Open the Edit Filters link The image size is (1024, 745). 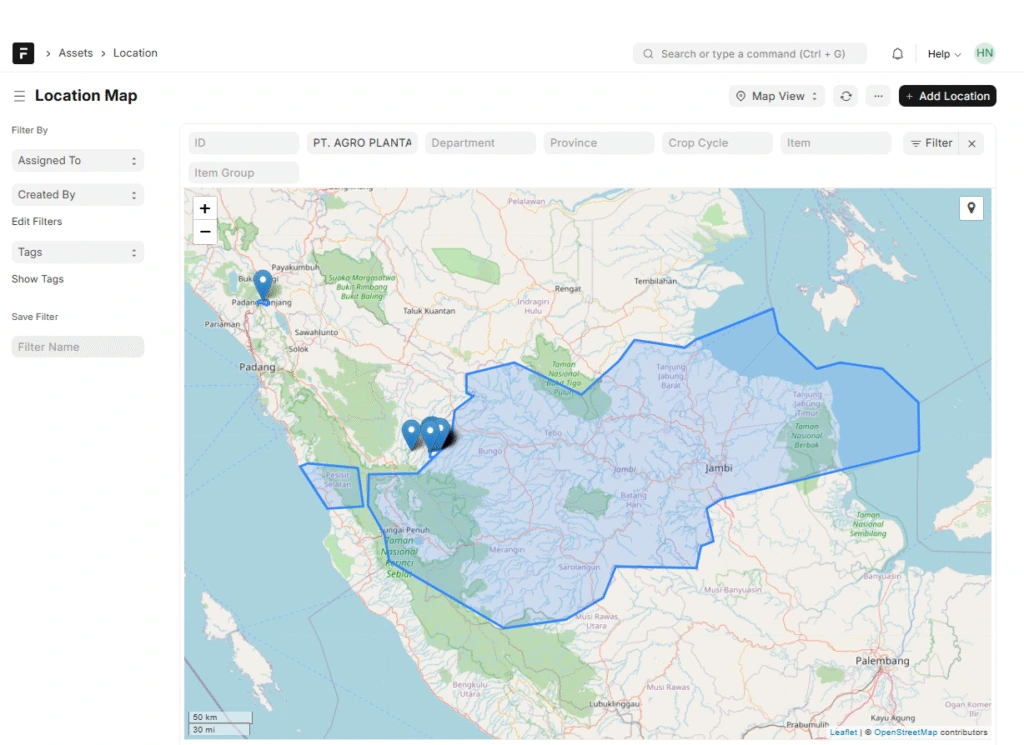pyautogui.click(x=37, y=221)
